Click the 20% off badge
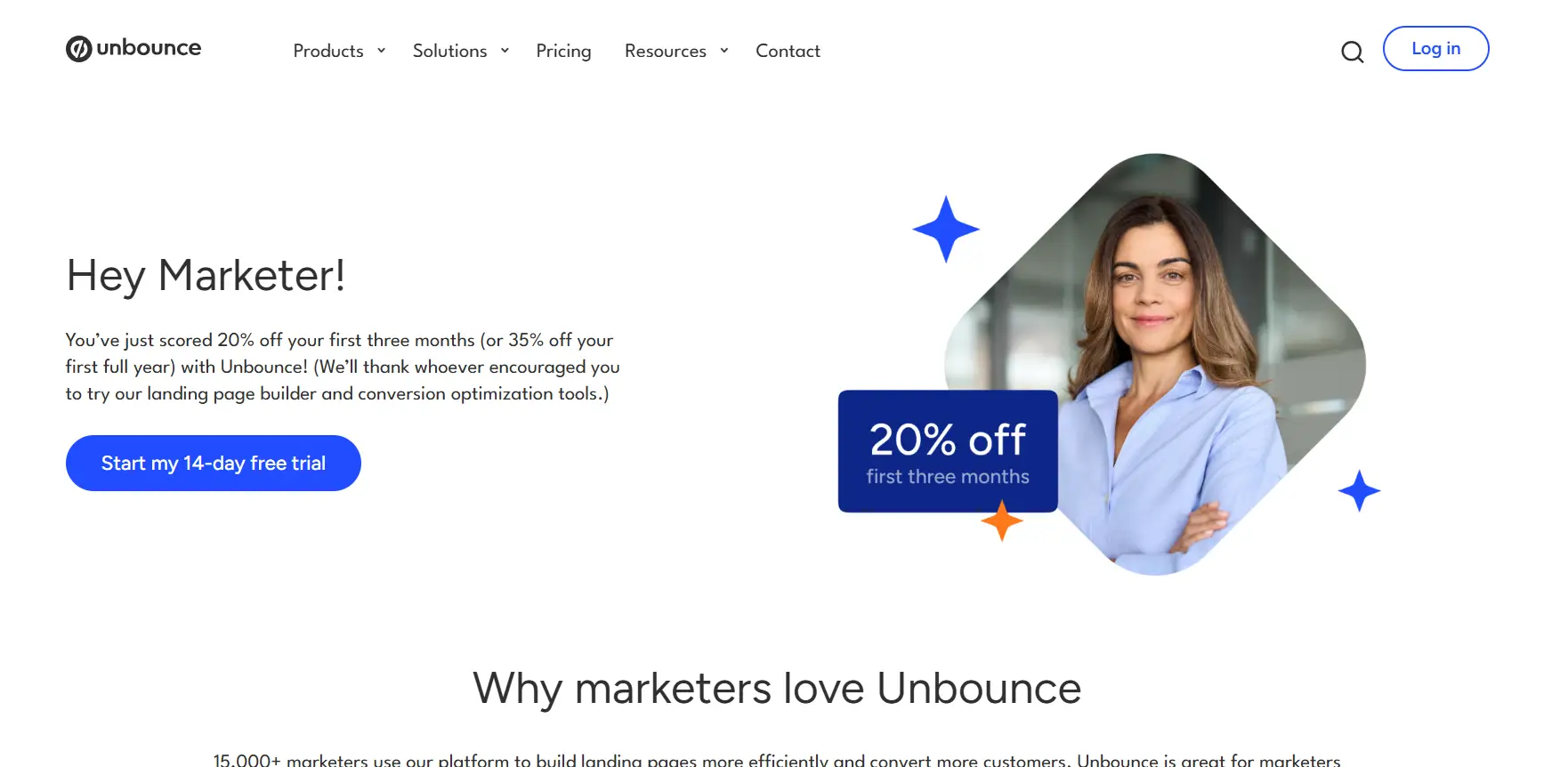 point(948,451)
